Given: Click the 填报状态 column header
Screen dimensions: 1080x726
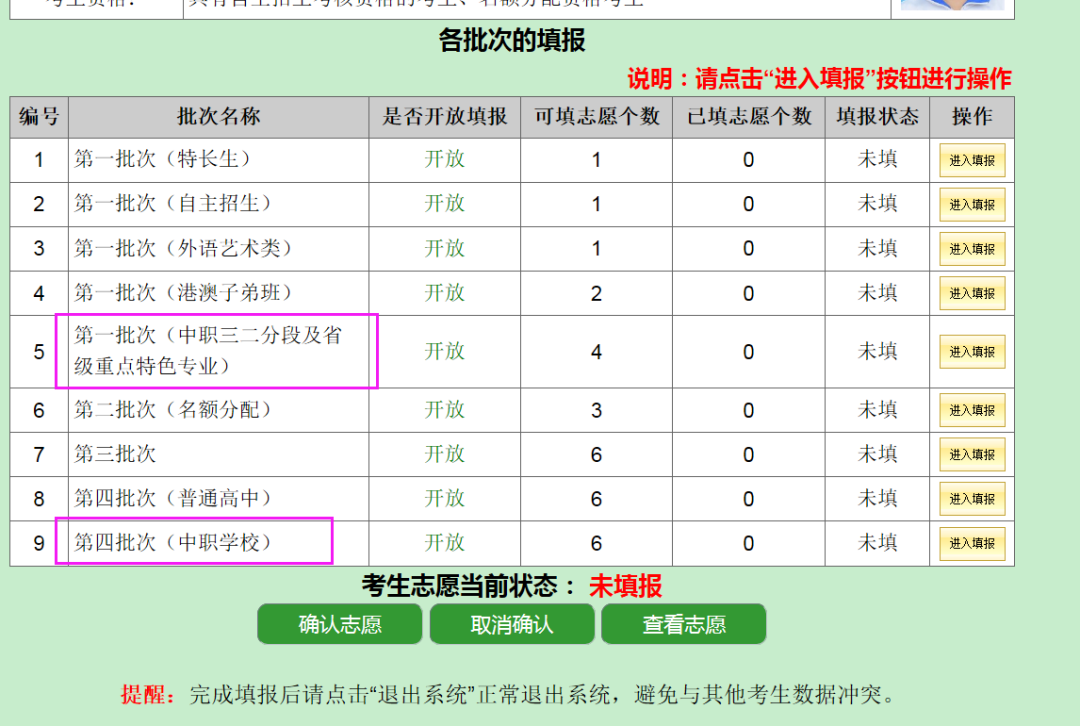Looking at the screenshot, I should 878,116.
